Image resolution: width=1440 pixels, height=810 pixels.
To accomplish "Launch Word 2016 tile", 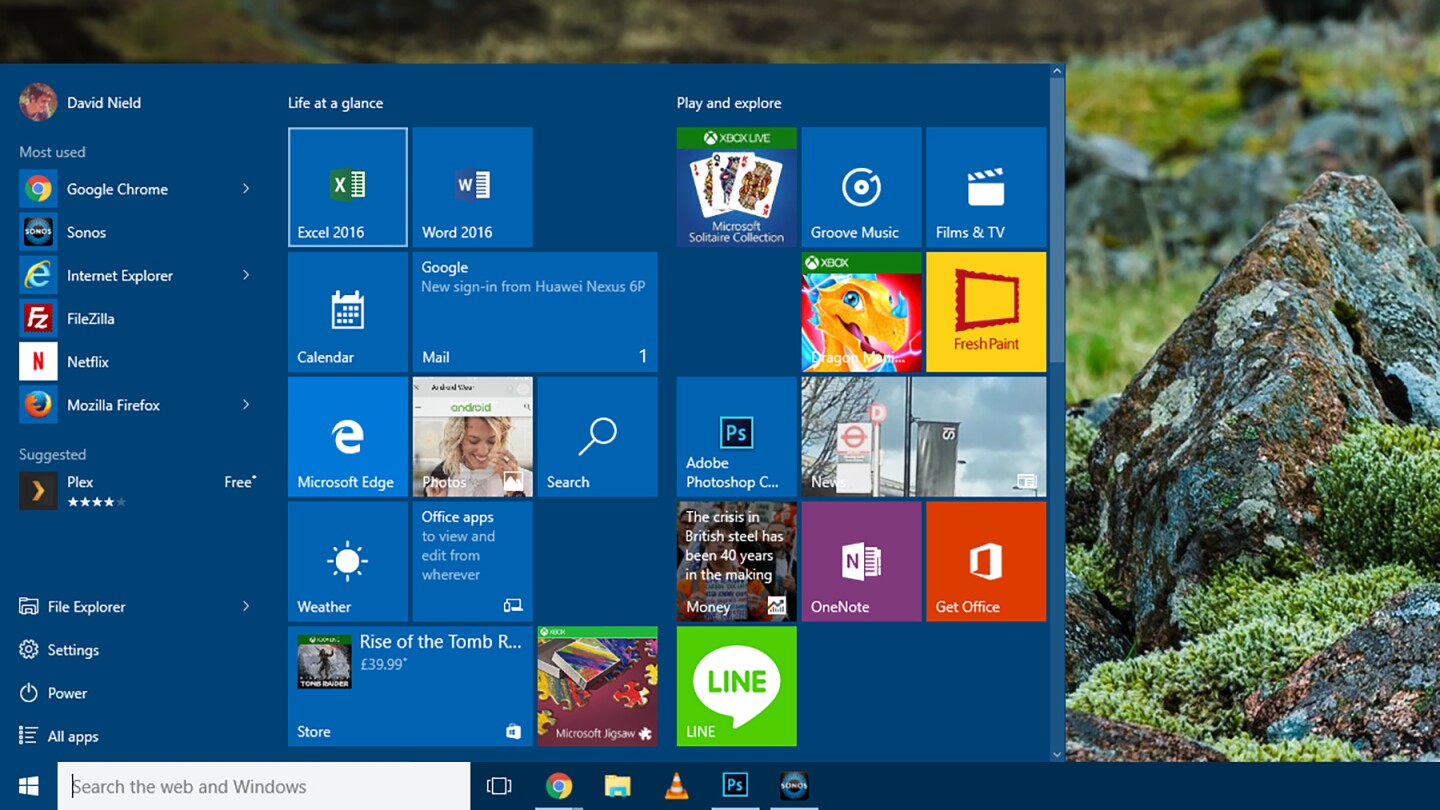I will pyautogui.click(x=473, y=187).
